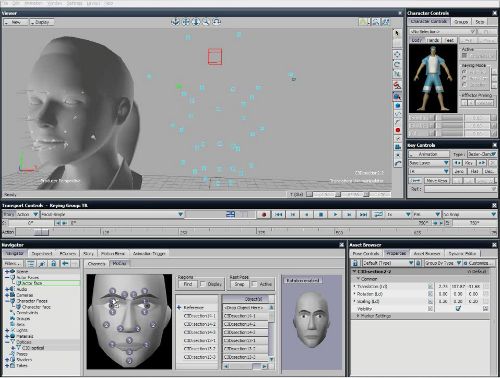Open the Action dropdown in Transport Controls
The image size is (500, 378).
pos(27,214)
